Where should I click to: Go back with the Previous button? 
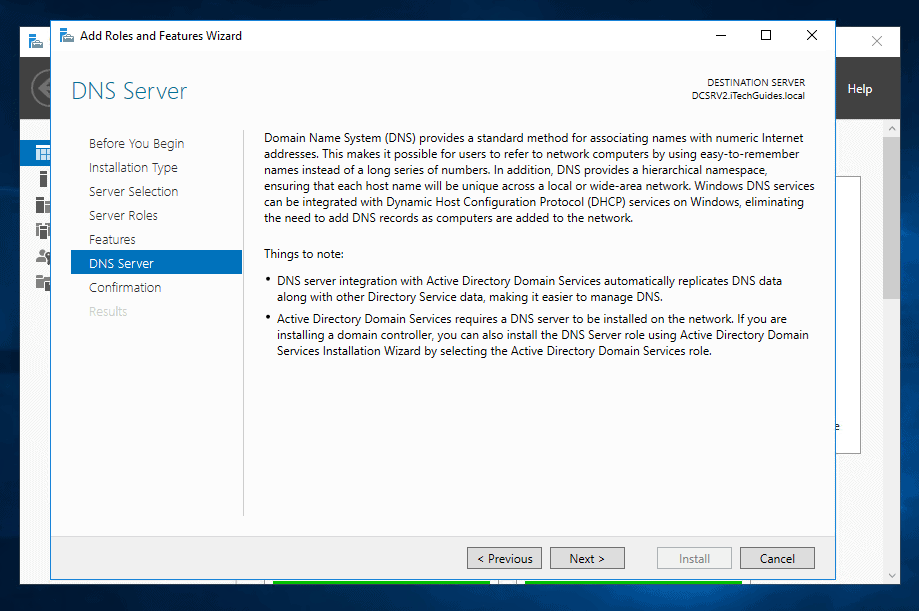point(504,558)
